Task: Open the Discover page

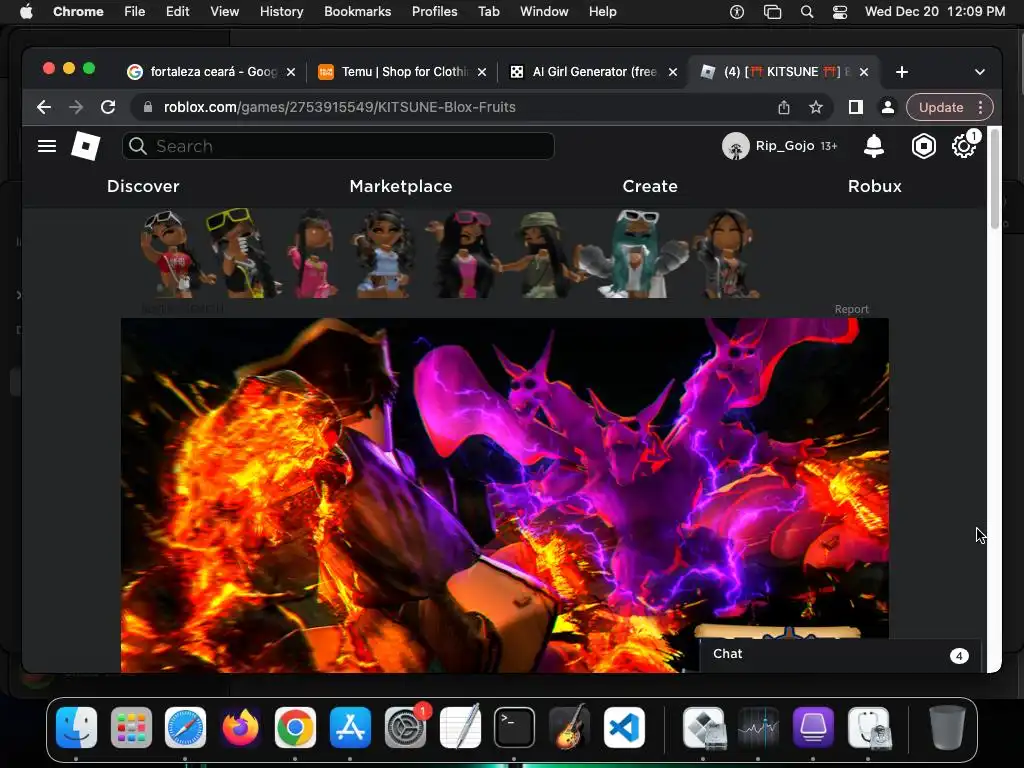Action: [x=143, y=186]
